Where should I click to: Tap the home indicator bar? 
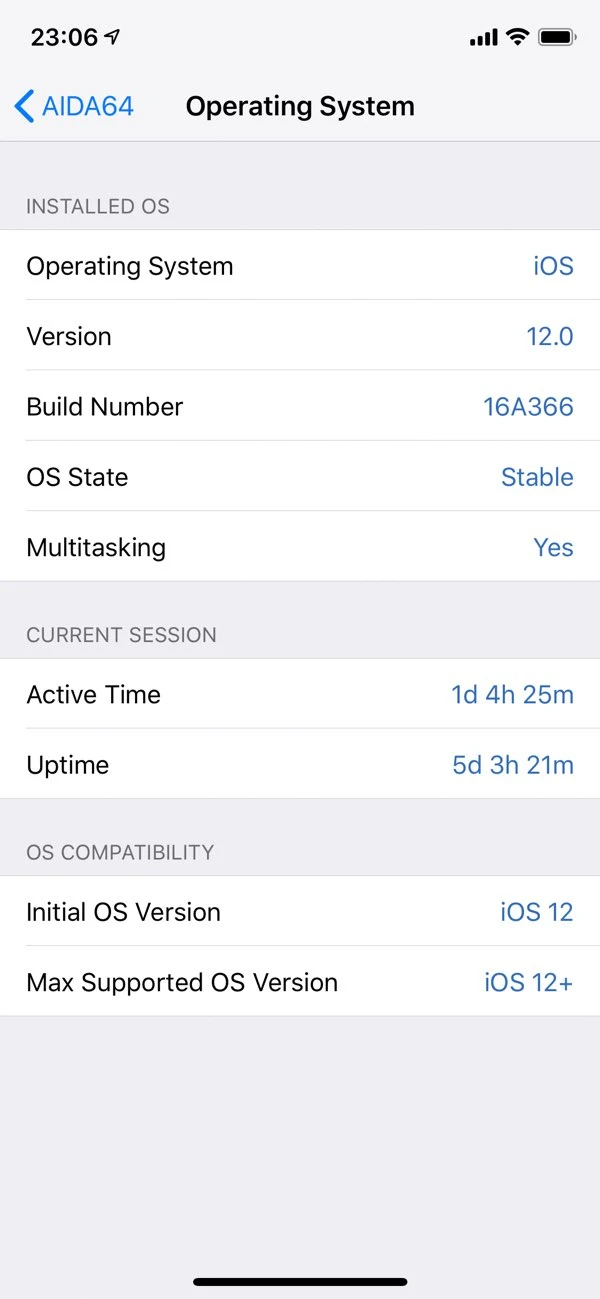[x=300, y=1281]
